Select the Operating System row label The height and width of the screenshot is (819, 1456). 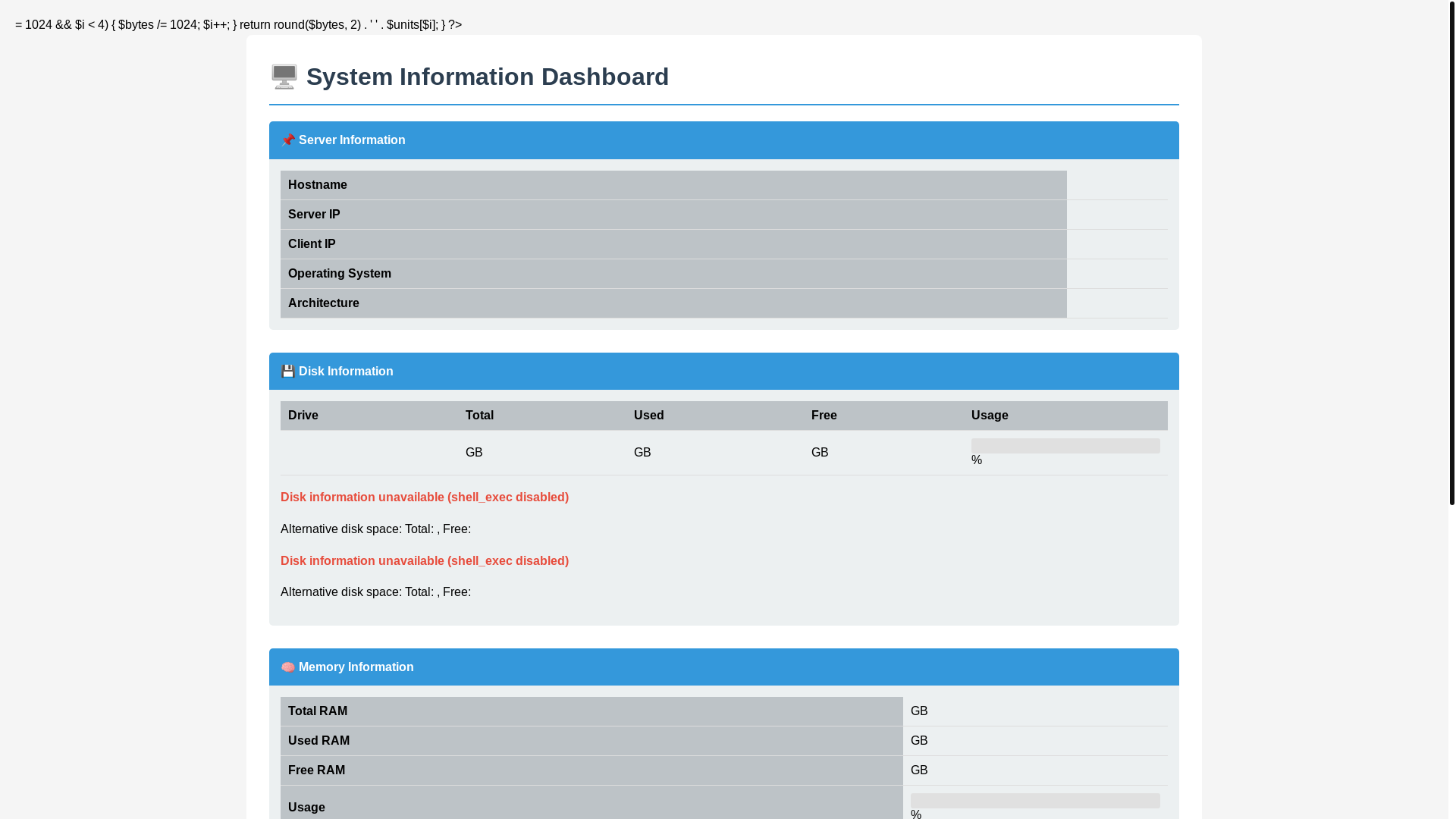(340, 274)
